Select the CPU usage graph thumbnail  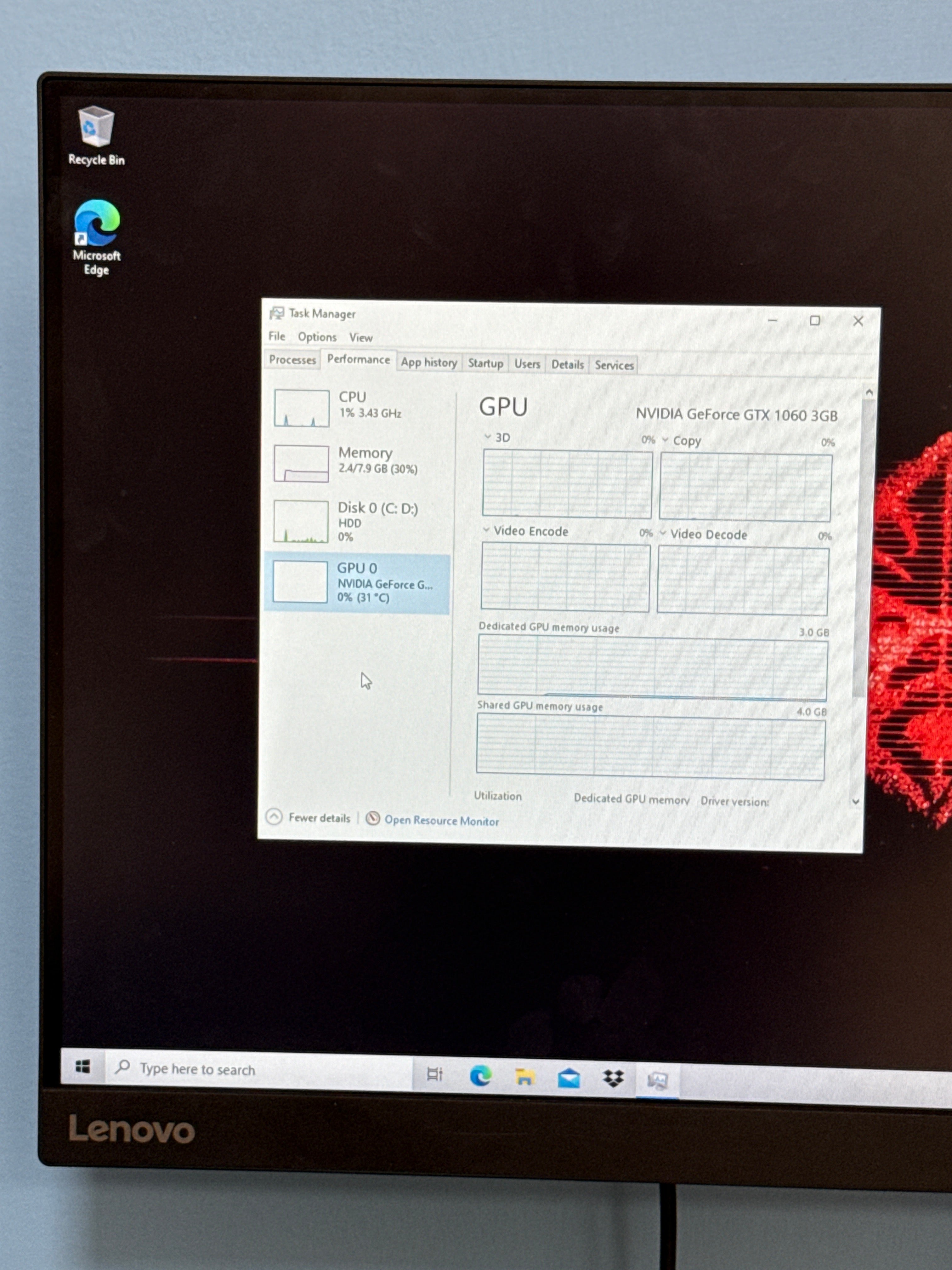pos(302,408)
